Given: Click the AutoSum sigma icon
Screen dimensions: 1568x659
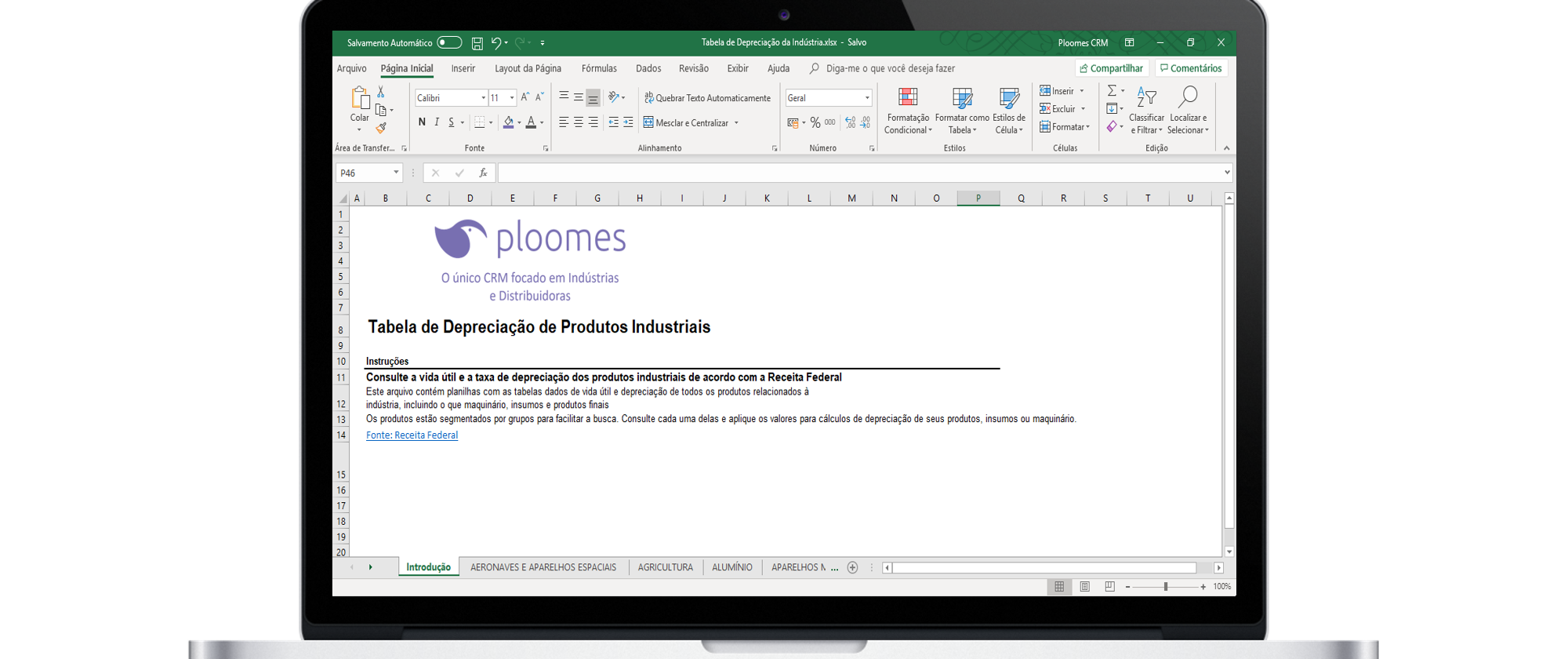Looking at the screenshot, I should pyautogui.click(x=1112, y=91).
